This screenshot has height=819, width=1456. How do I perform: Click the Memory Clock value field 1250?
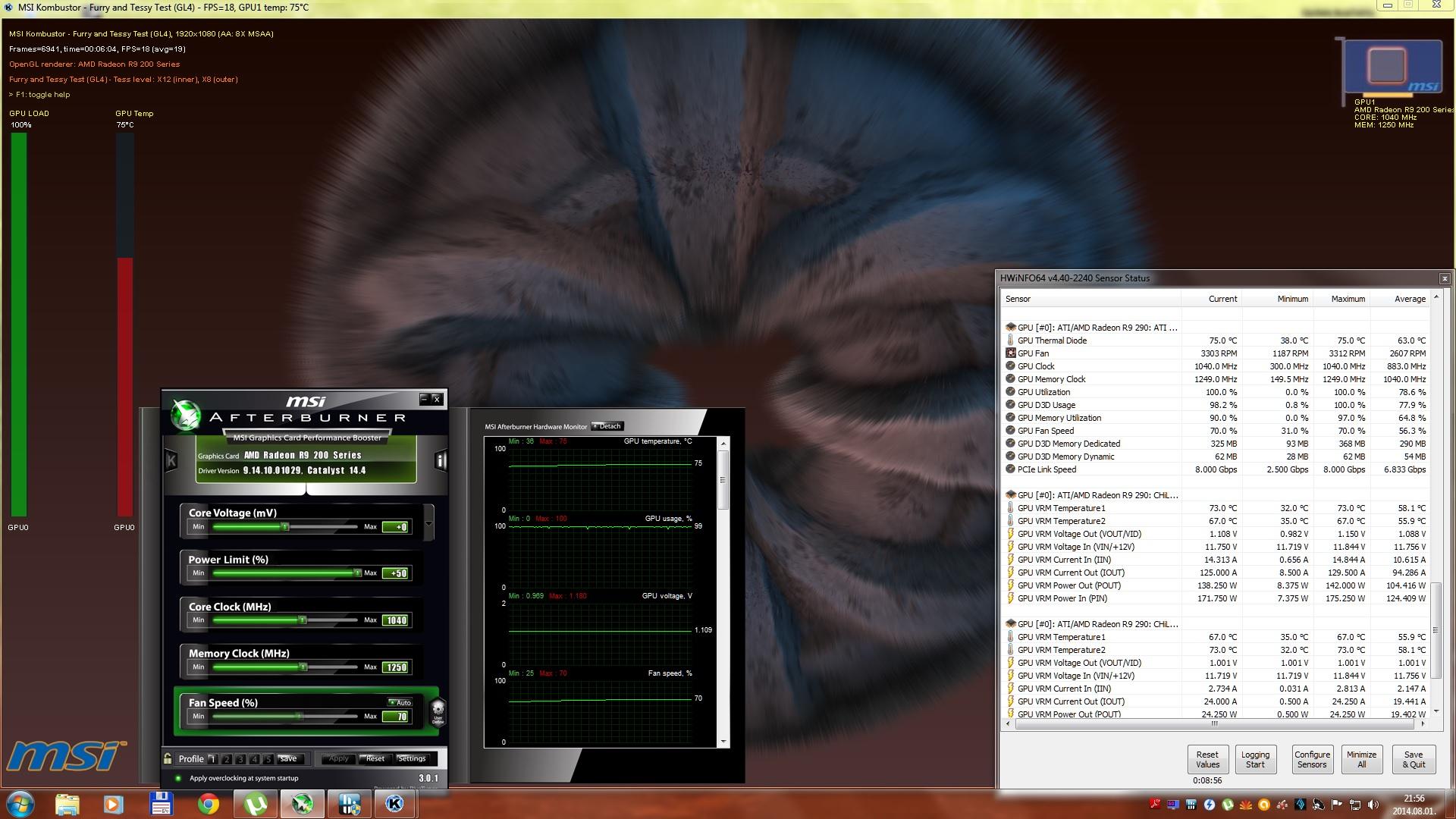tap(396, 667)
